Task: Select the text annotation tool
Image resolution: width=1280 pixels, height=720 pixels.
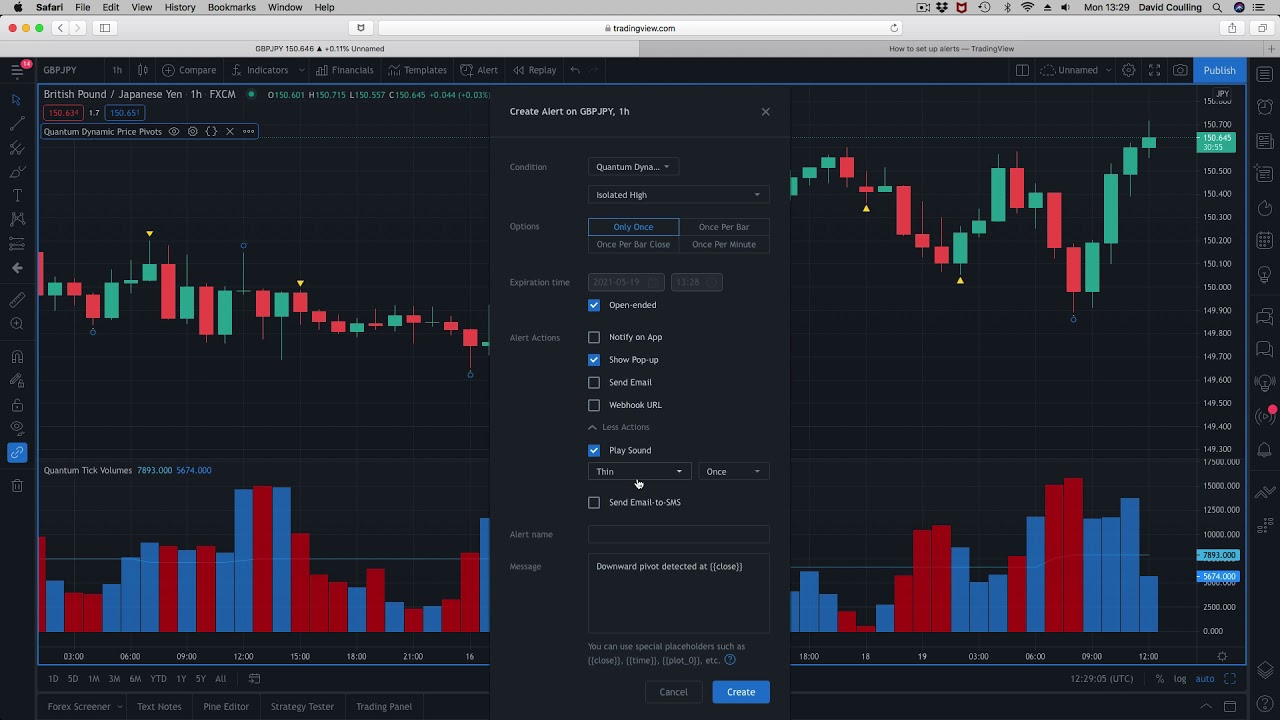Action: click(17, 195)
